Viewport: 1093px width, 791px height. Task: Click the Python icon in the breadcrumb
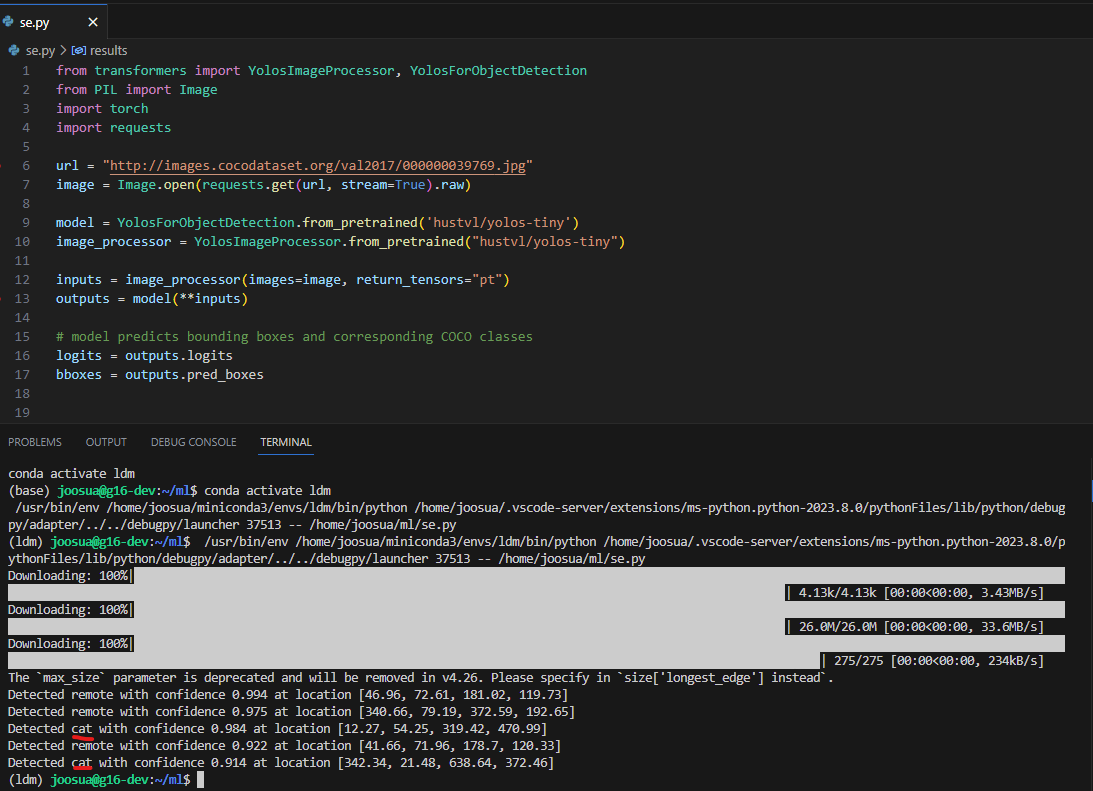14,51
